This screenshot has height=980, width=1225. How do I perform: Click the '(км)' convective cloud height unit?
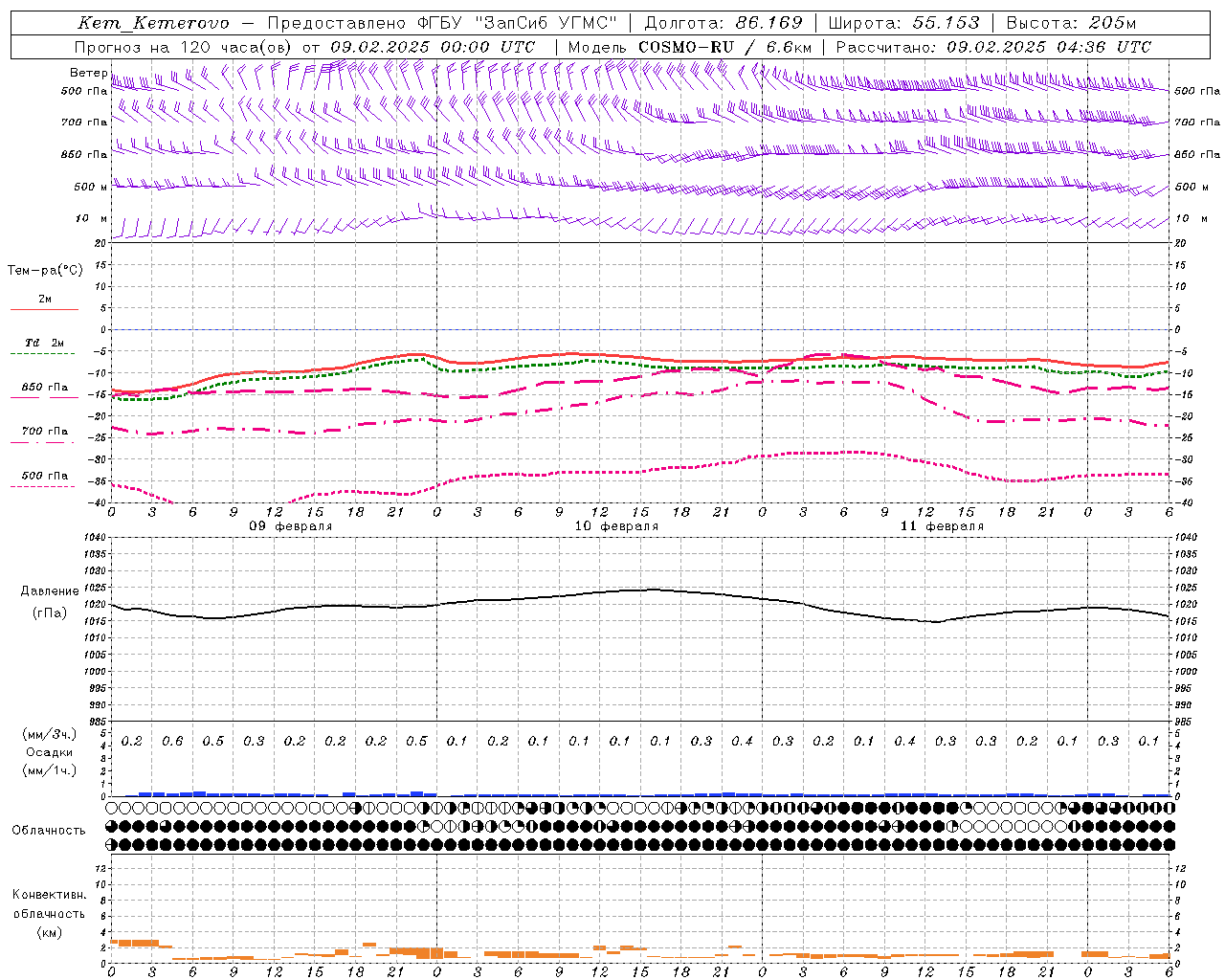[x=50, y=932]
